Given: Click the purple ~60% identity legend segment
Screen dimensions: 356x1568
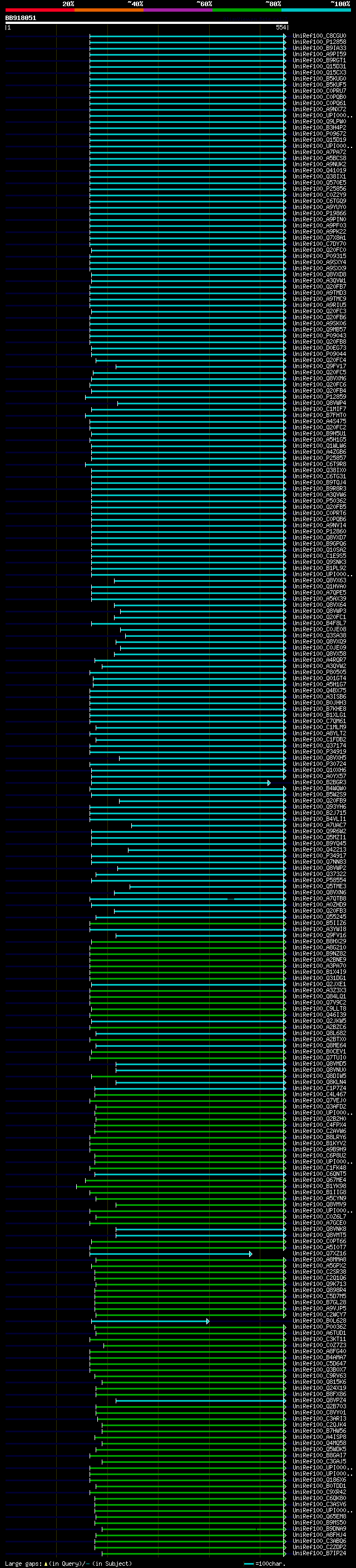Looking at the screenshot, I should (x=179, y=10).
